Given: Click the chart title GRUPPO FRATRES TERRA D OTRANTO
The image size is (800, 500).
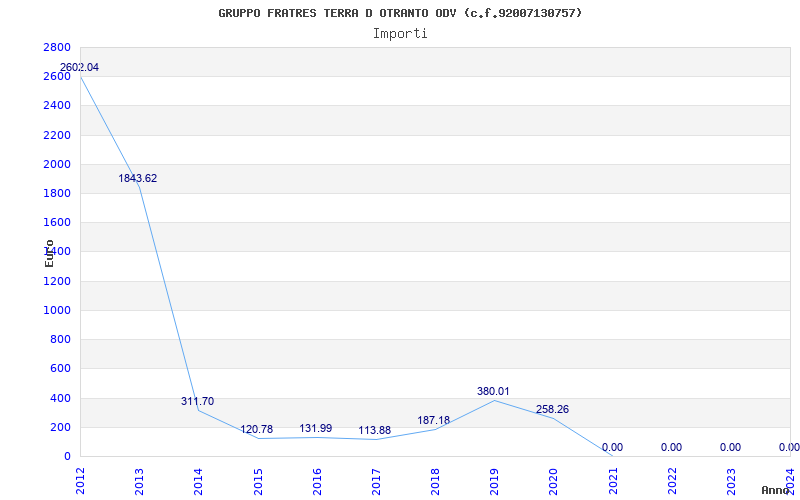Looking at the screenshot, I should (401, 13).
